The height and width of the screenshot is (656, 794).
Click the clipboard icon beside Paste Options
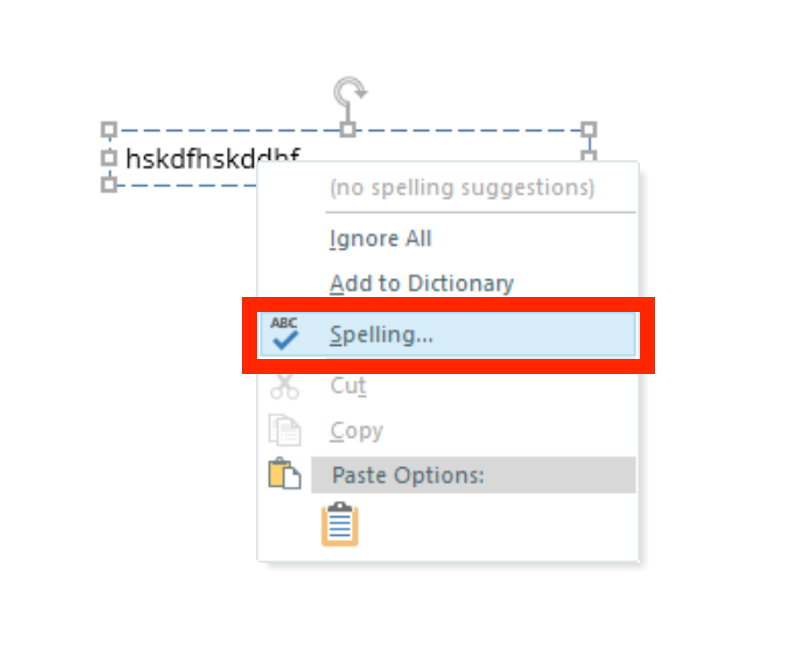285,474
